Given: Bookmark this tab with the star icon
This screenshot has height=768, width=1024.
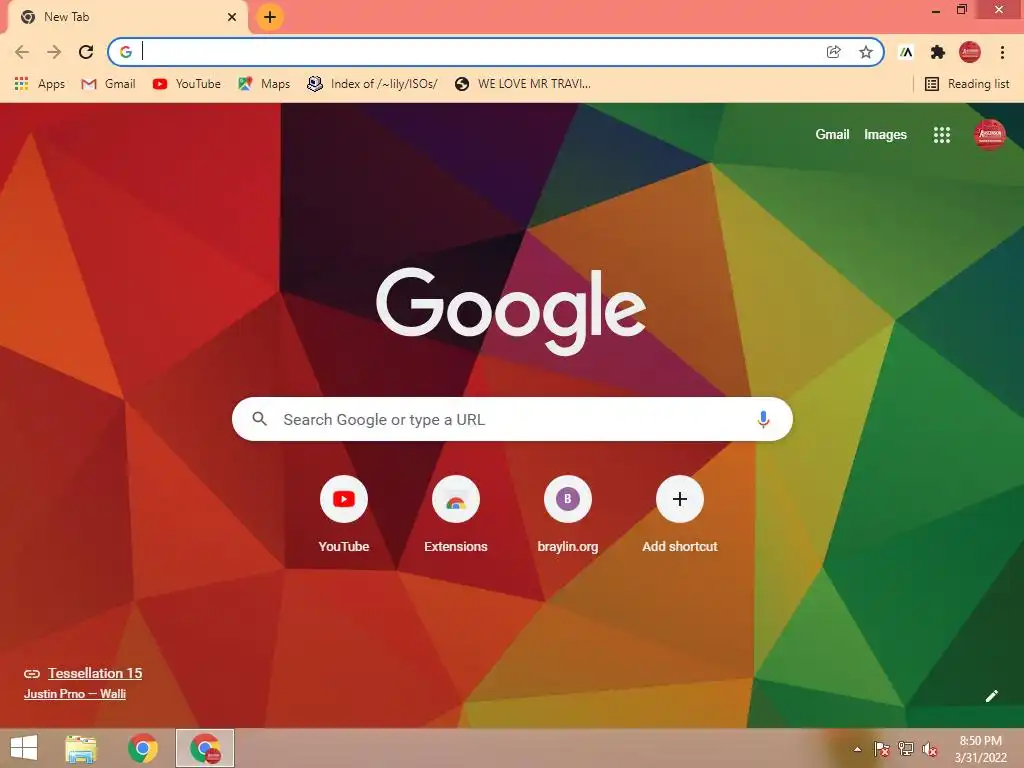Looking at the screenshot, I should (866, 52).
